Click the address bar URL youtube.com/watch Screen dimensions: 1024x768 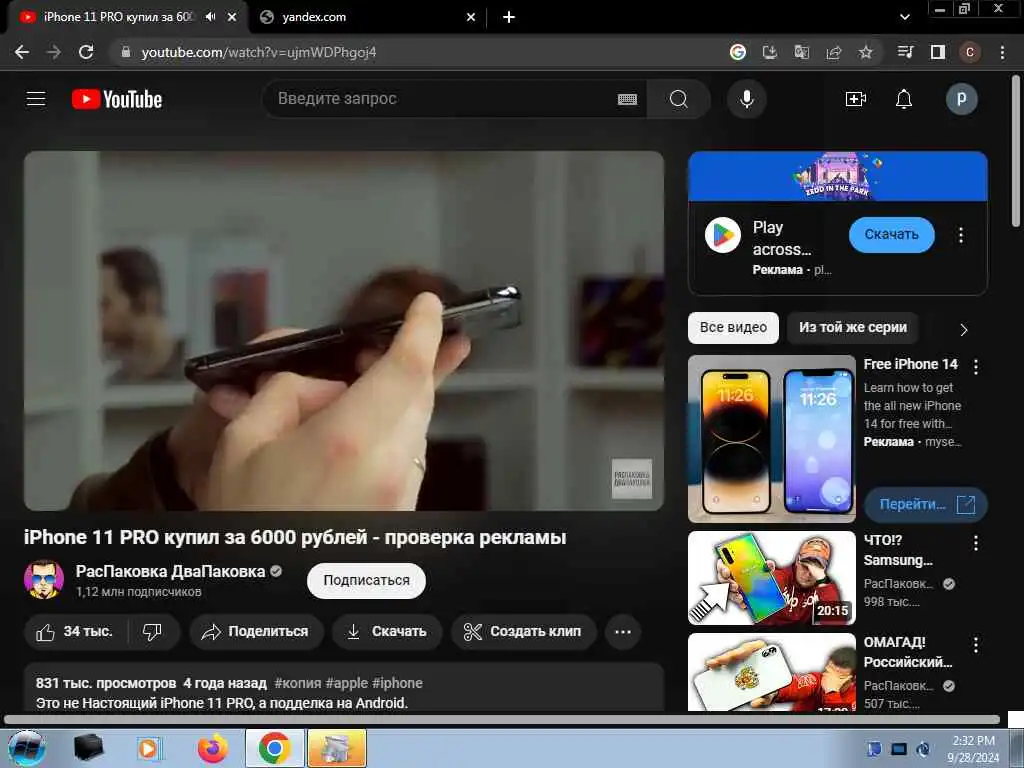(x=259, y=52)
